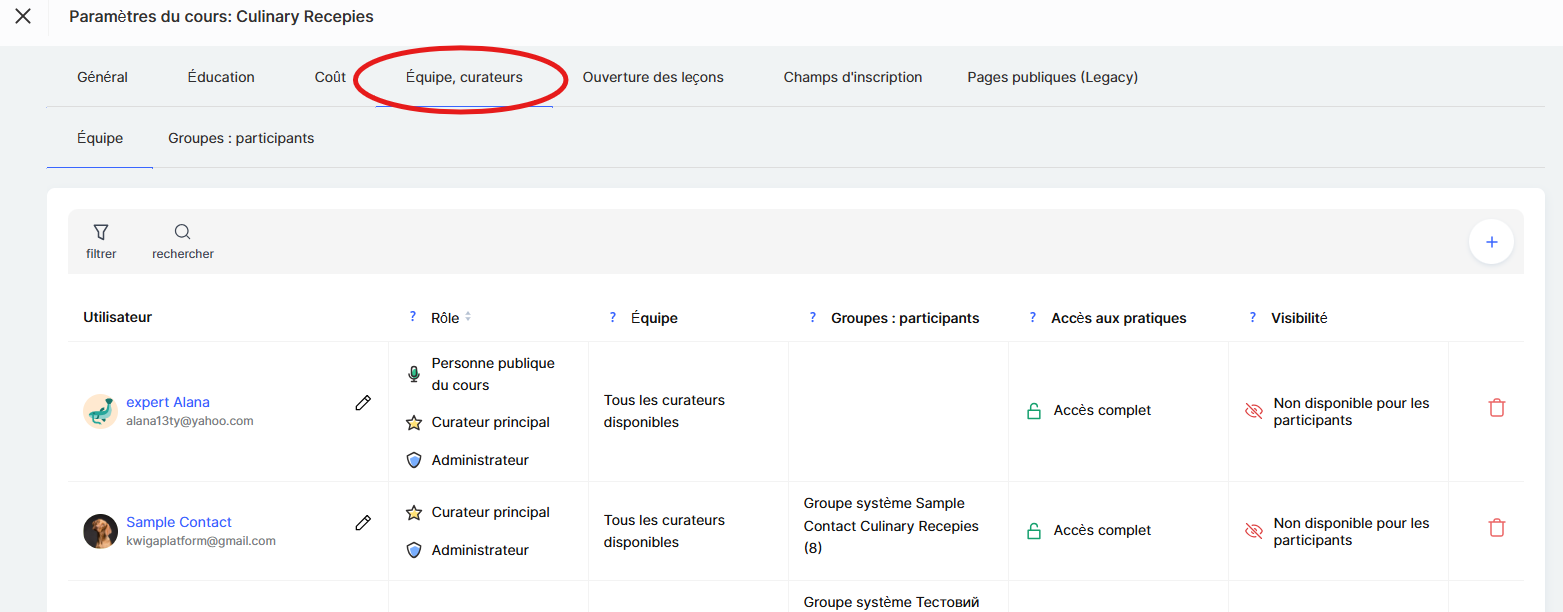The width and height of the screenshot is (1563, 612).
Task: Select the Groupes : participants sub-tab
Action: tap(241, 138)
